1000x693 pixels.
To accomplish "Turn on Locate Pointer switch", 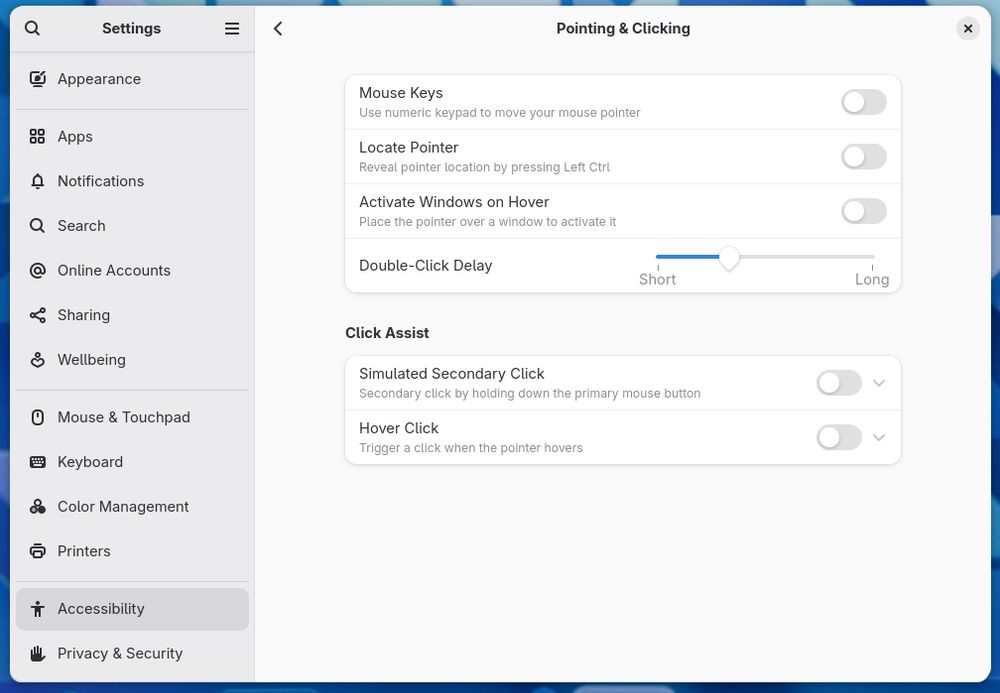I will click(x=864, y=157).
